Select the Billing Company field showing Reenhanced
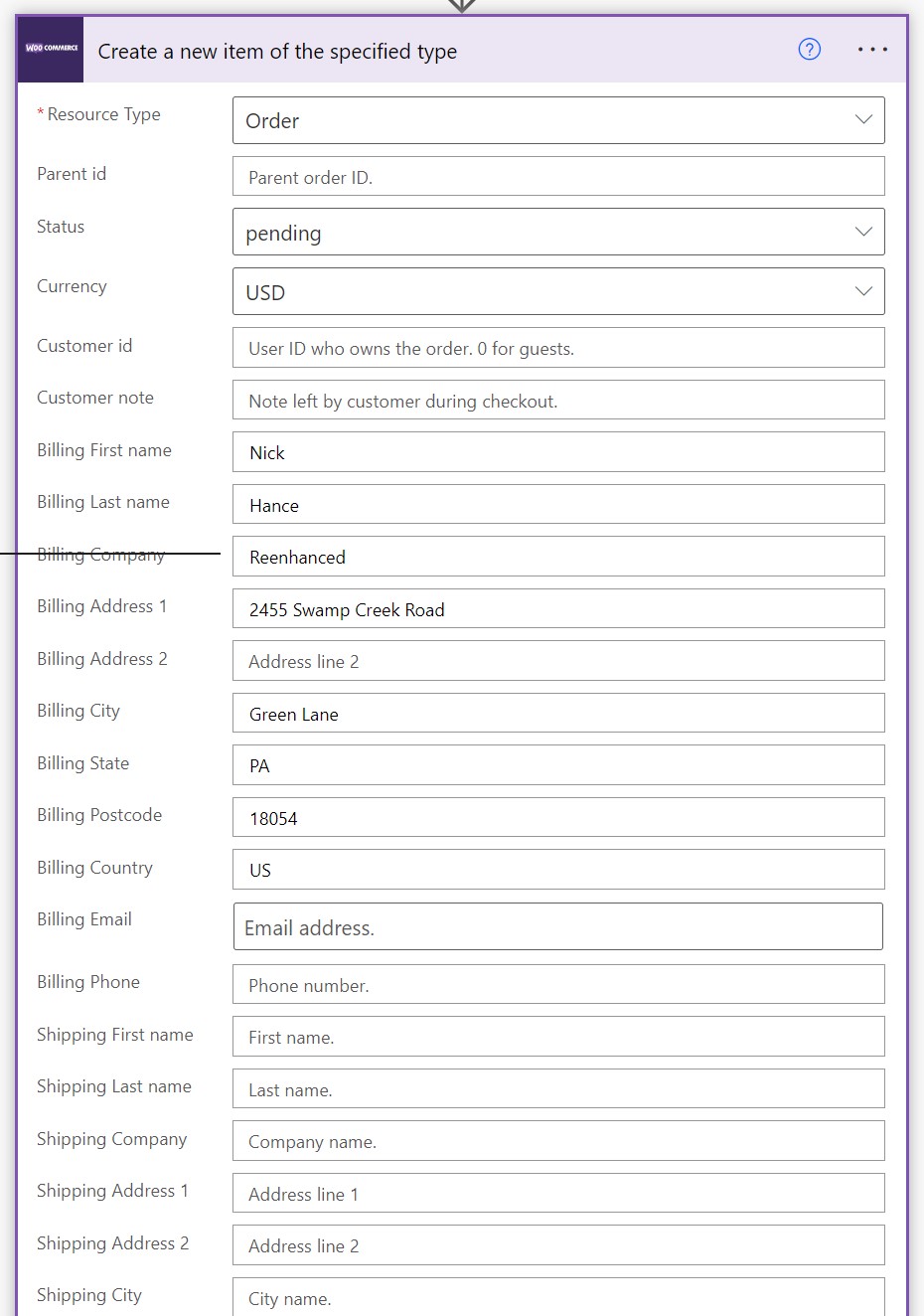 click(557, 556)
